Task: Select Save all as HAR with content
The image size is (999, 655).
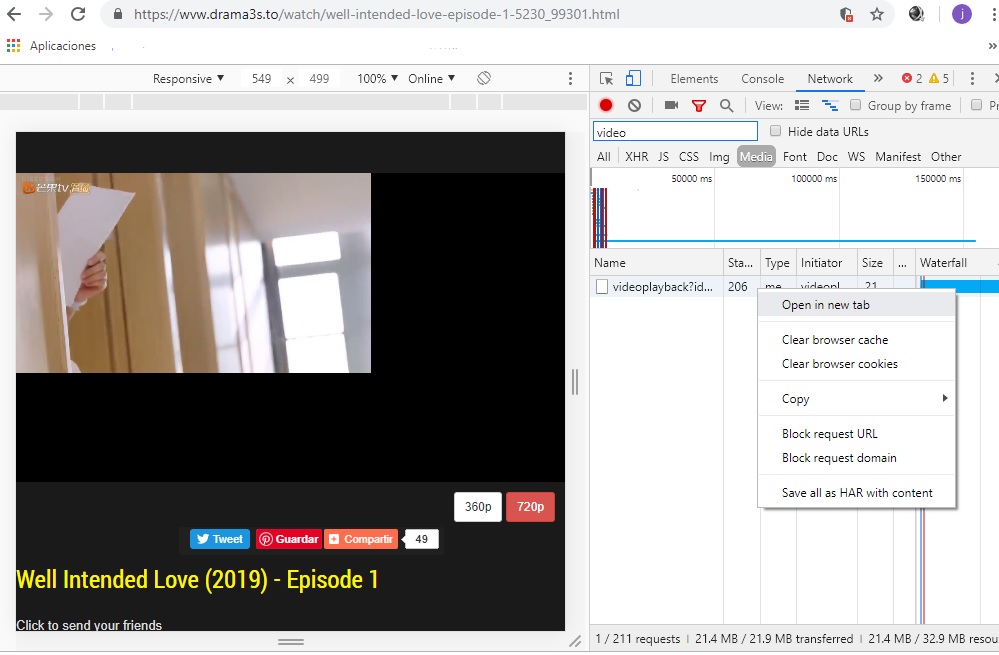Action: (x=857, y=493)
